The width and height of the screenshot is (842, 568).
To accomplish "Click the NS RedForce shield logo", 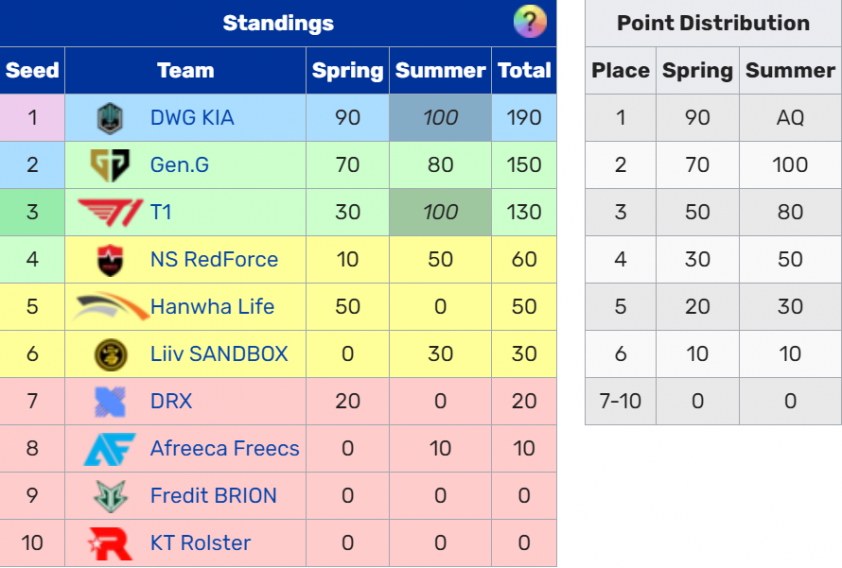I will [110, 260].
